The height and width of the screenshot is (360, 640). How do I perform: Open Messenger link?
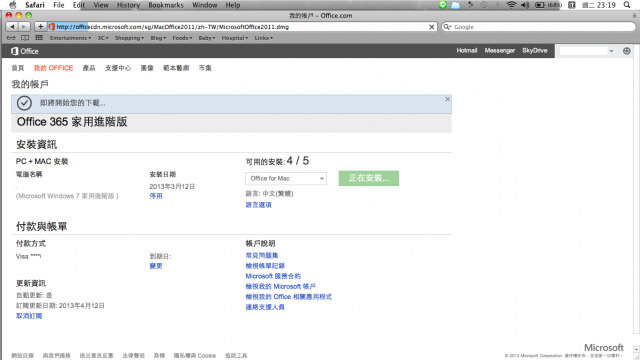click(500, 51)
